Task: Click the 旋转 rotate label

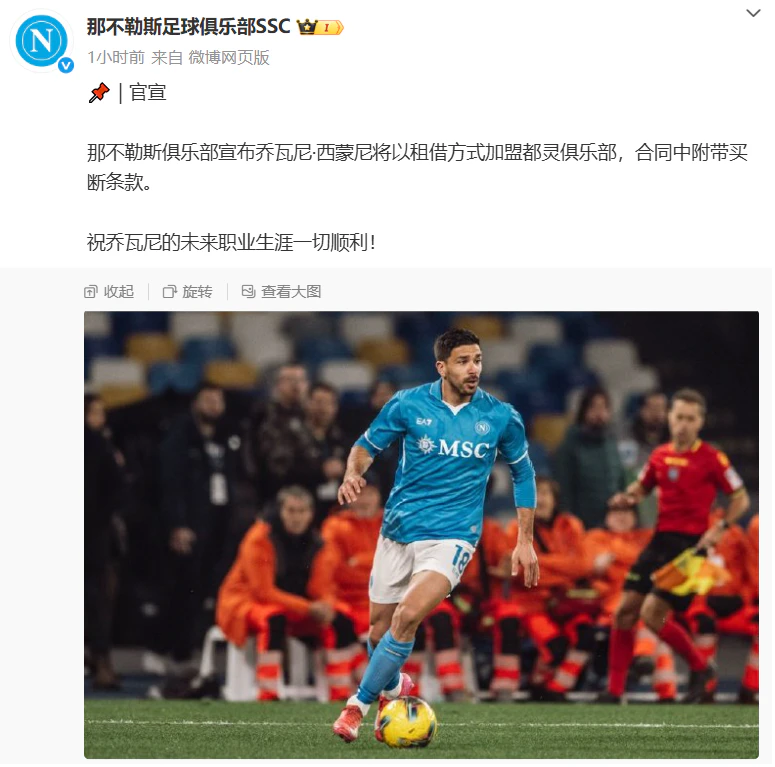Action: point(197,292)
